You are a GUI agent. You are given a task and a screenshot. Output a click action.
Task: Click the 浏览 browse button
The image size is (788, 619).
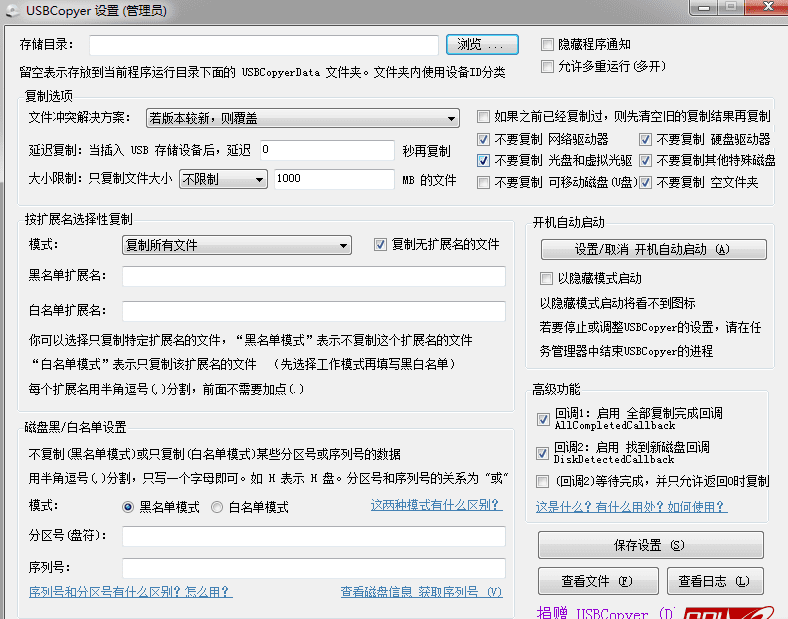[482, 45]
